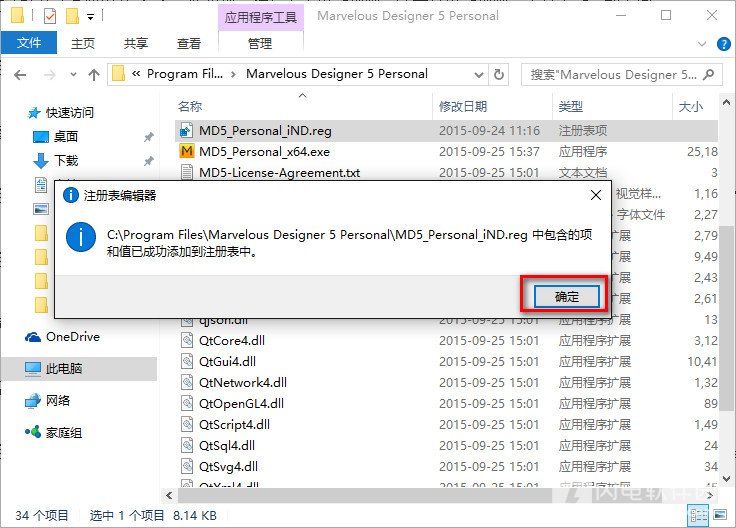Switch to the 共享 ribbon tab
Viewport: 736px width, 528px height.
pos(136,44)
